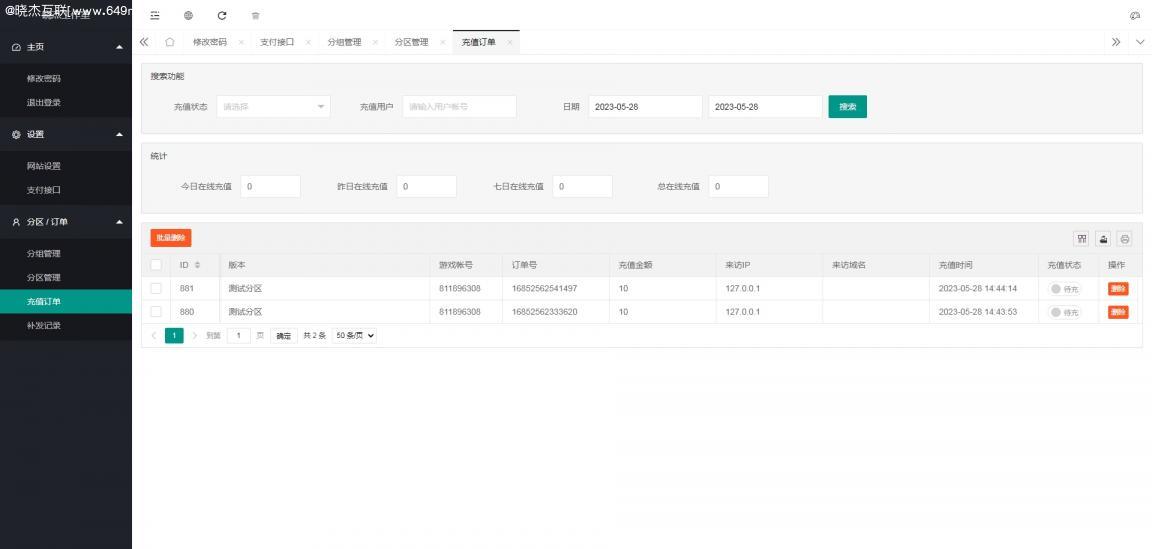
Task: Close the 分区管理 tab
Action: pos(442,43)
